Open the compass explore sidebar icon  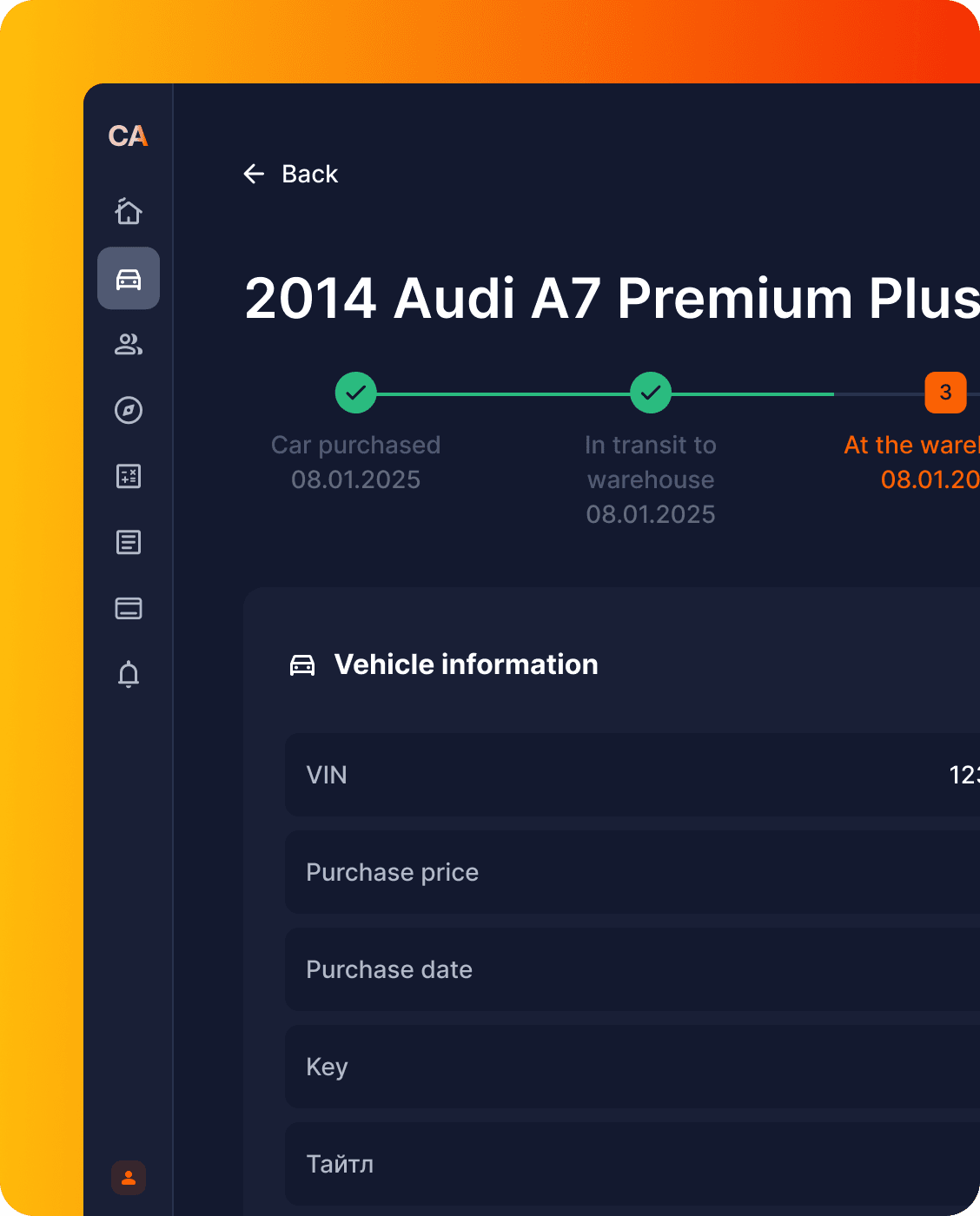click(x=129, y=410)
